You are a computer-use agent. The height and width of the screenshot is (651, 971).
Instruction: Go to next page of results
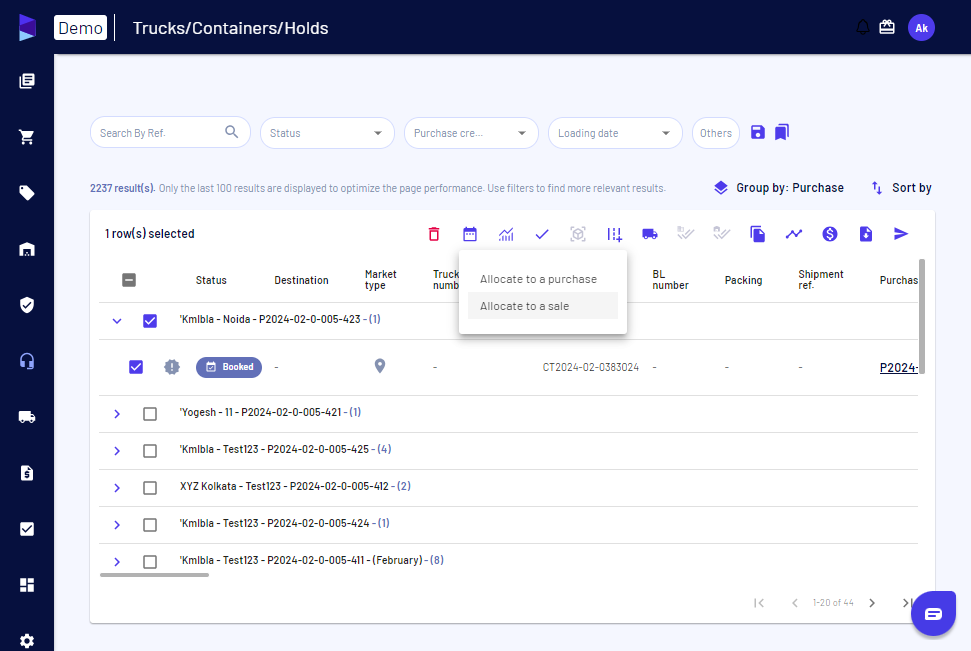point(872,603)
